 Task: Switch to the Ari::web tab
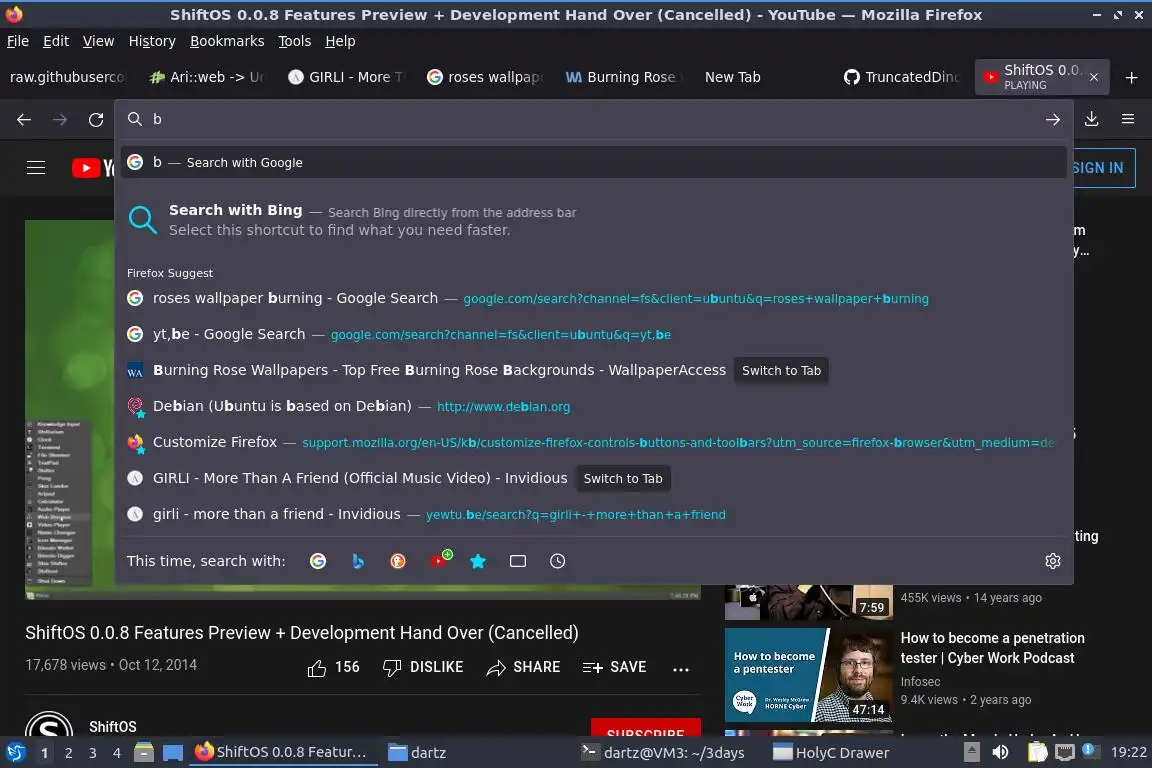coord(207,77)
